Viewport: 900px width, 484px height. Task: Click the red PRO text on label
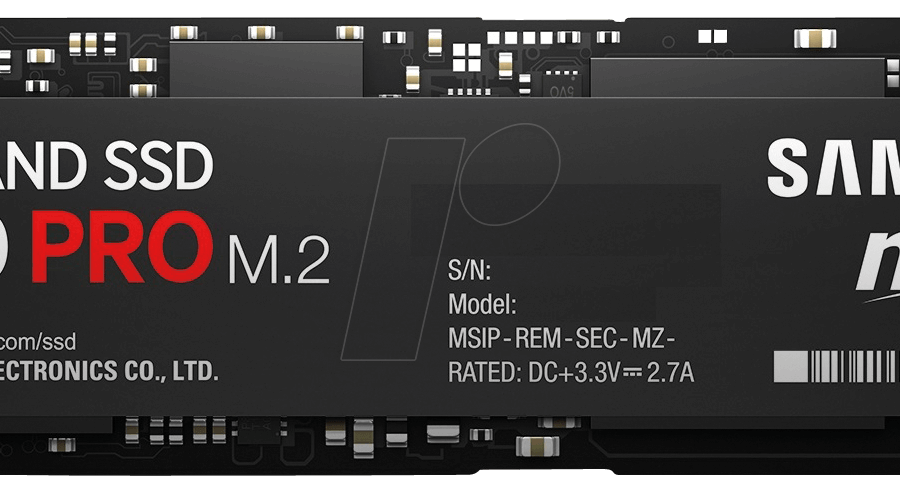tap(122, 247)
